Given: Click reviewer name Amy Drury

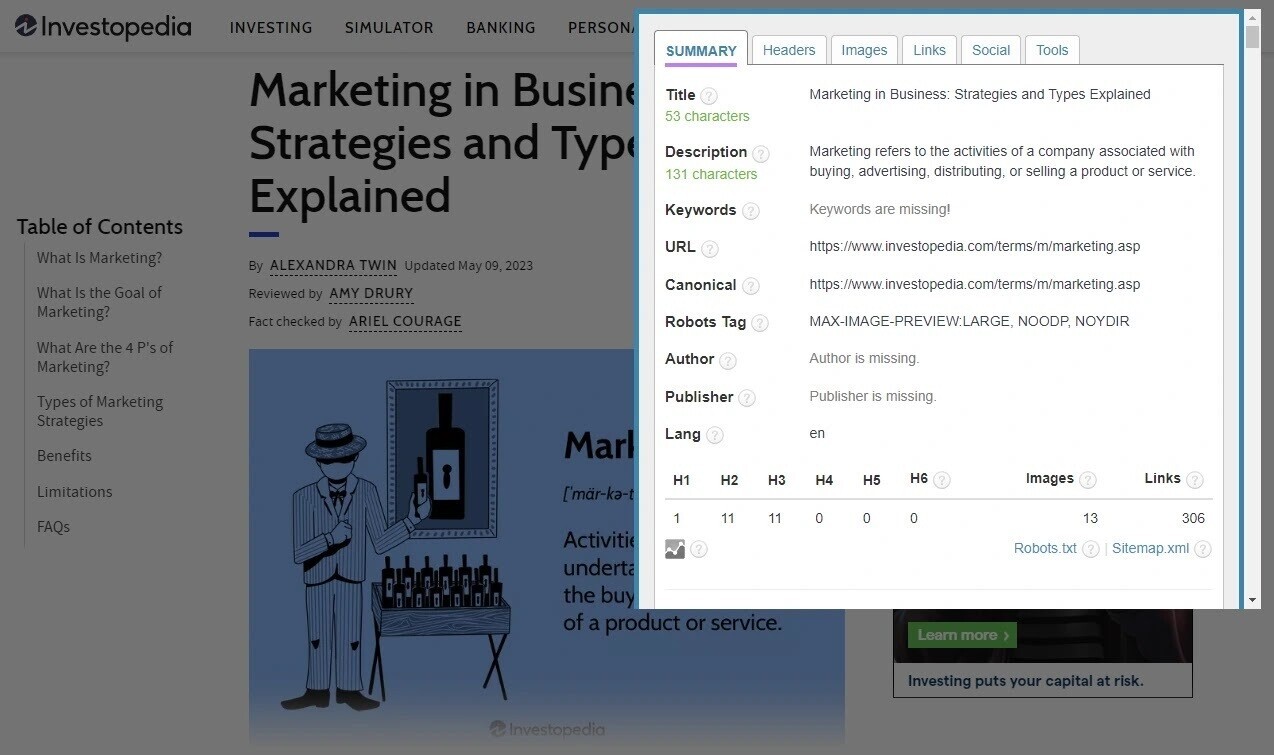Looking at the screenshot, I should pyautogui.click(x=371, y=294).
